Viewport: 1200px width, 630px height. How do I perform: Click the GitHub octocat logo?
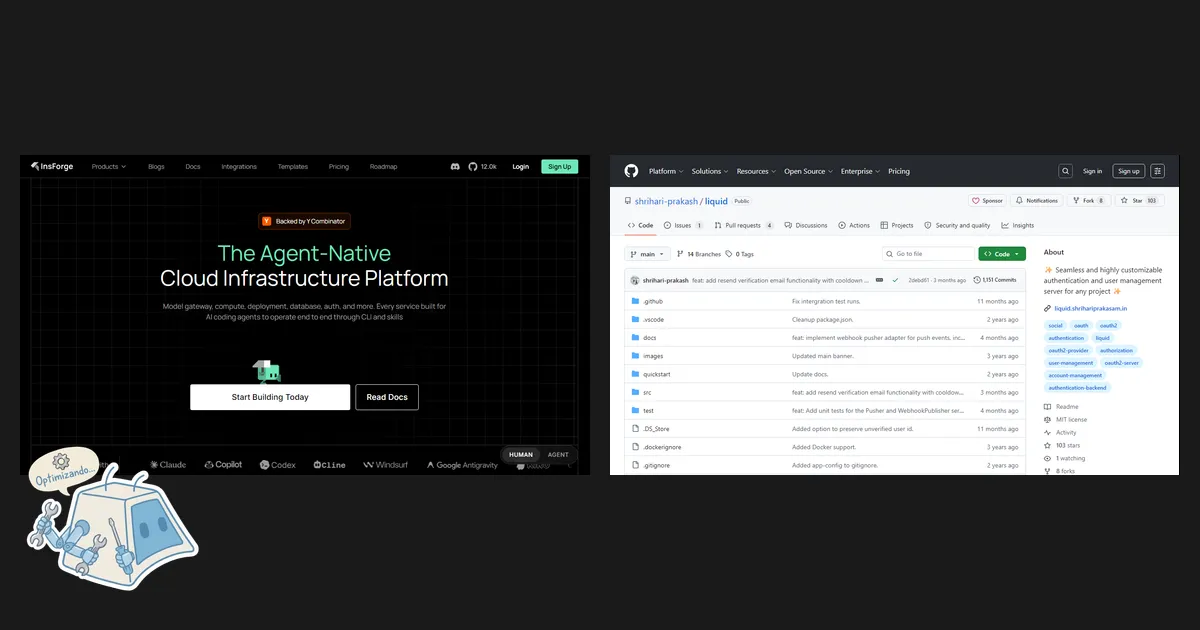(631, 171)
